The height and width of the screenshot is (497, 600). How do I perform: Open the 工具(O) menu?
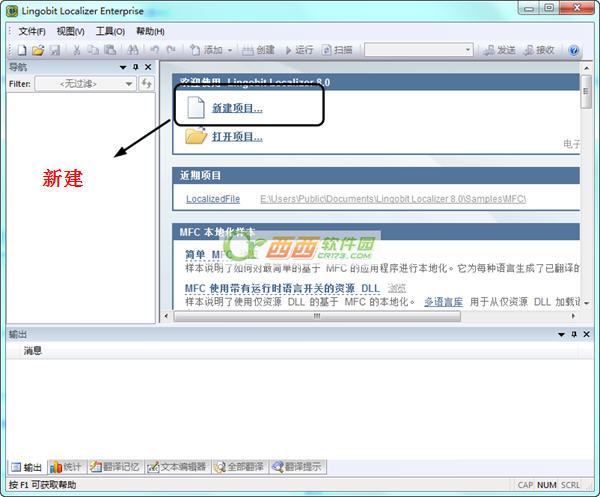110,31
